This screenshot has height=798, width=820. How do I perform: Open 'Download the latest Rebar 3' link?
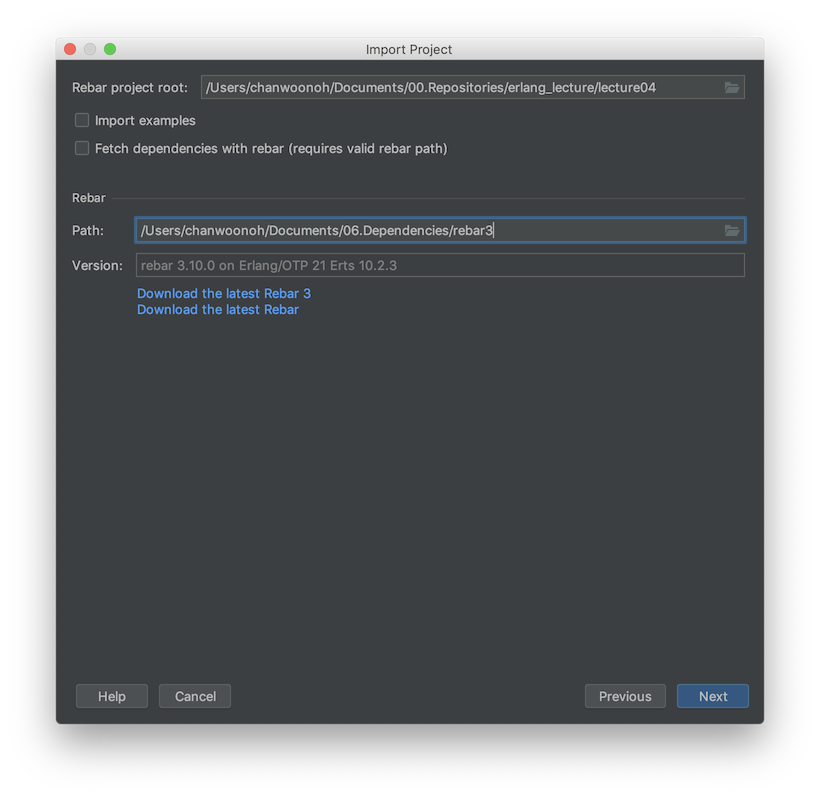(x=223, y=293)
